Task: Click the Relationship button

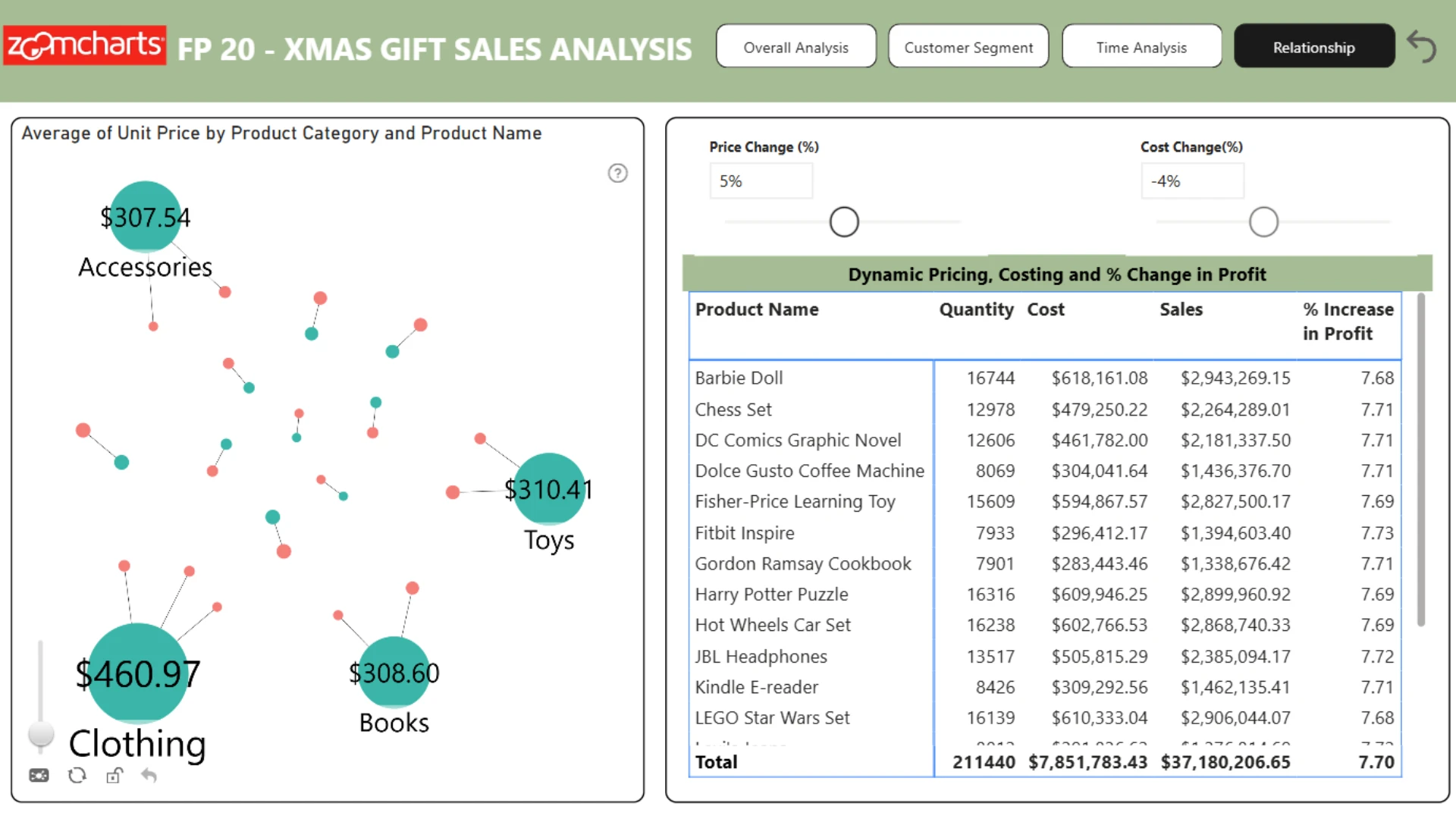Action: [1314, 47]
